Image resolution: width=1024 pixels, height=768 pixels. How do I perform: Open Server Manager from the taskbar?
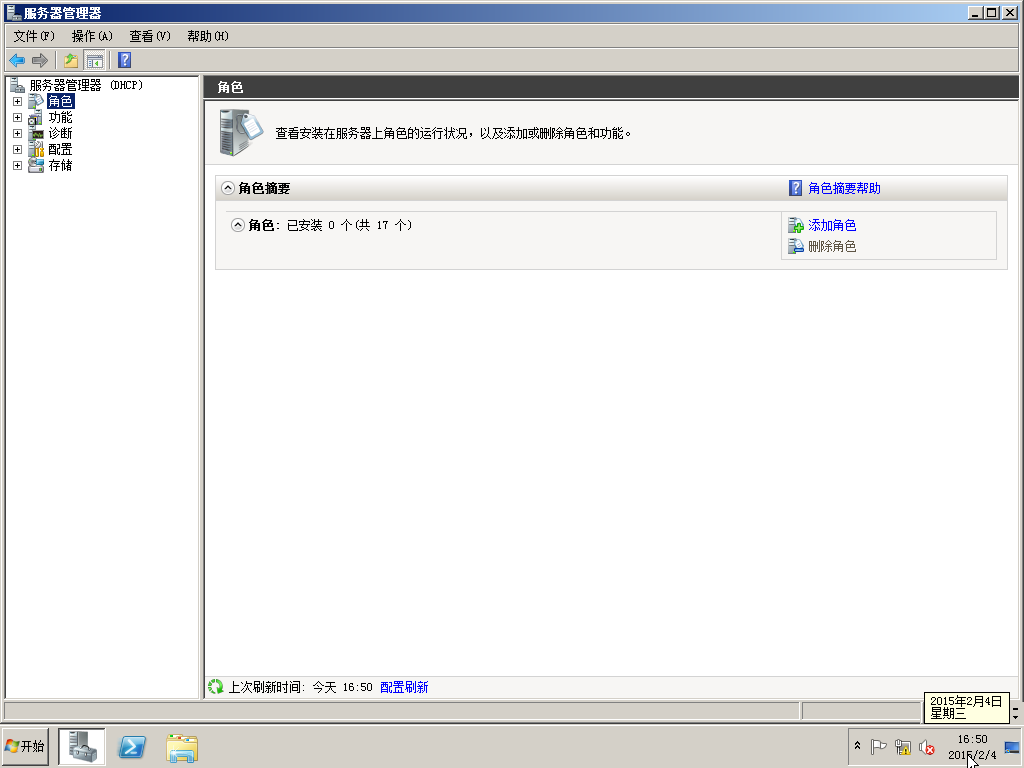(x=82, y=747)
